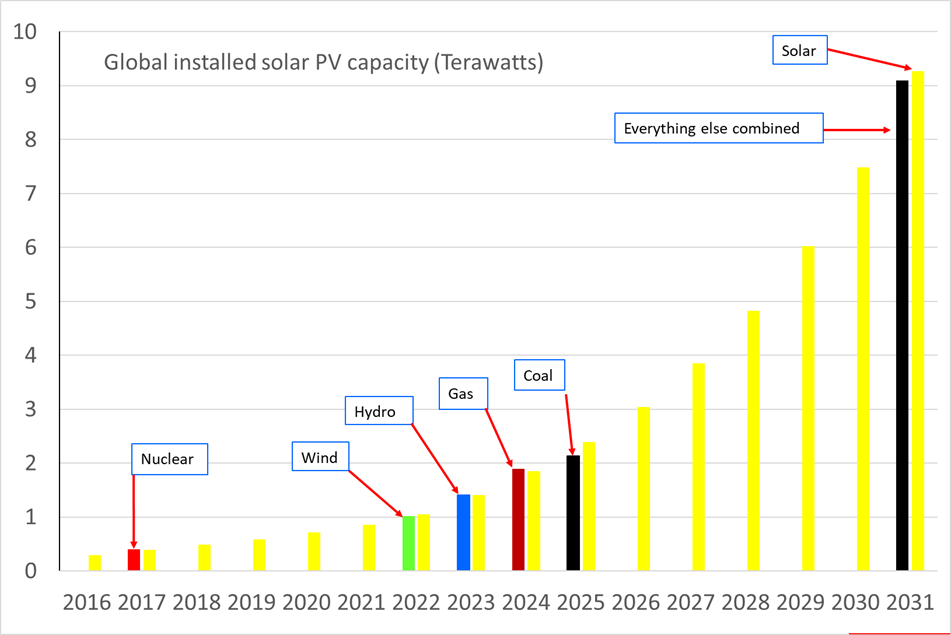Click the tall black bar in 2031
The height and width of the screenshot is (635, 951).
coord(902,325)
